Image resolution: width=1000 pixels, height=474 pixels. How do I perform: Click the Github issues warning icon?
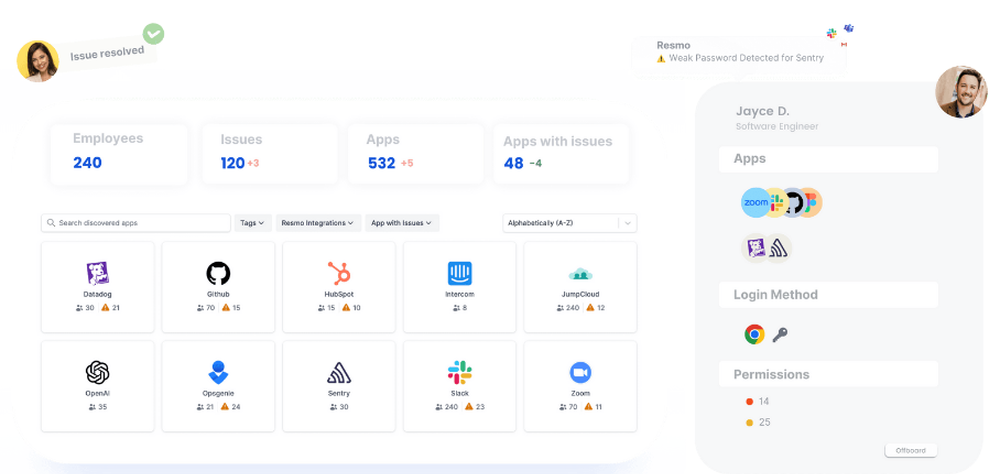[226, 307]
